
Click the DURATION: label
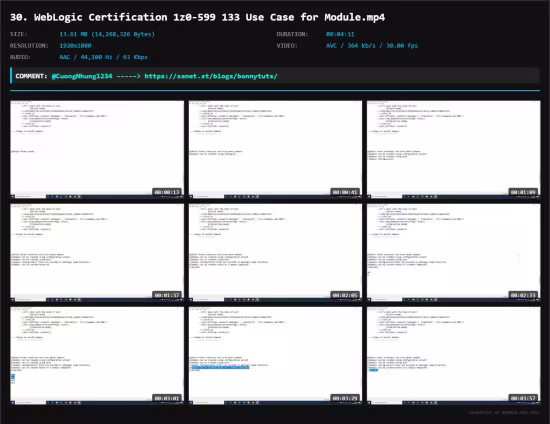pos(292,34)
